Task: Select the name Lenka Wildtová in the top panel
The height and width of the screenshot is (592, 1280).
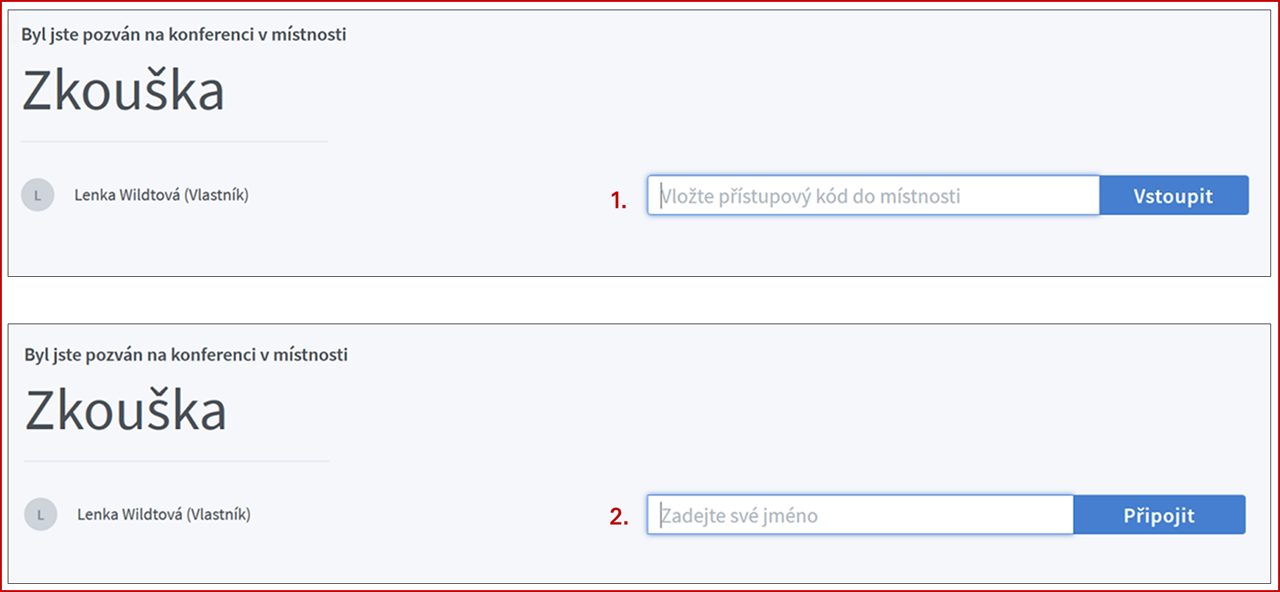Action: 127,195
